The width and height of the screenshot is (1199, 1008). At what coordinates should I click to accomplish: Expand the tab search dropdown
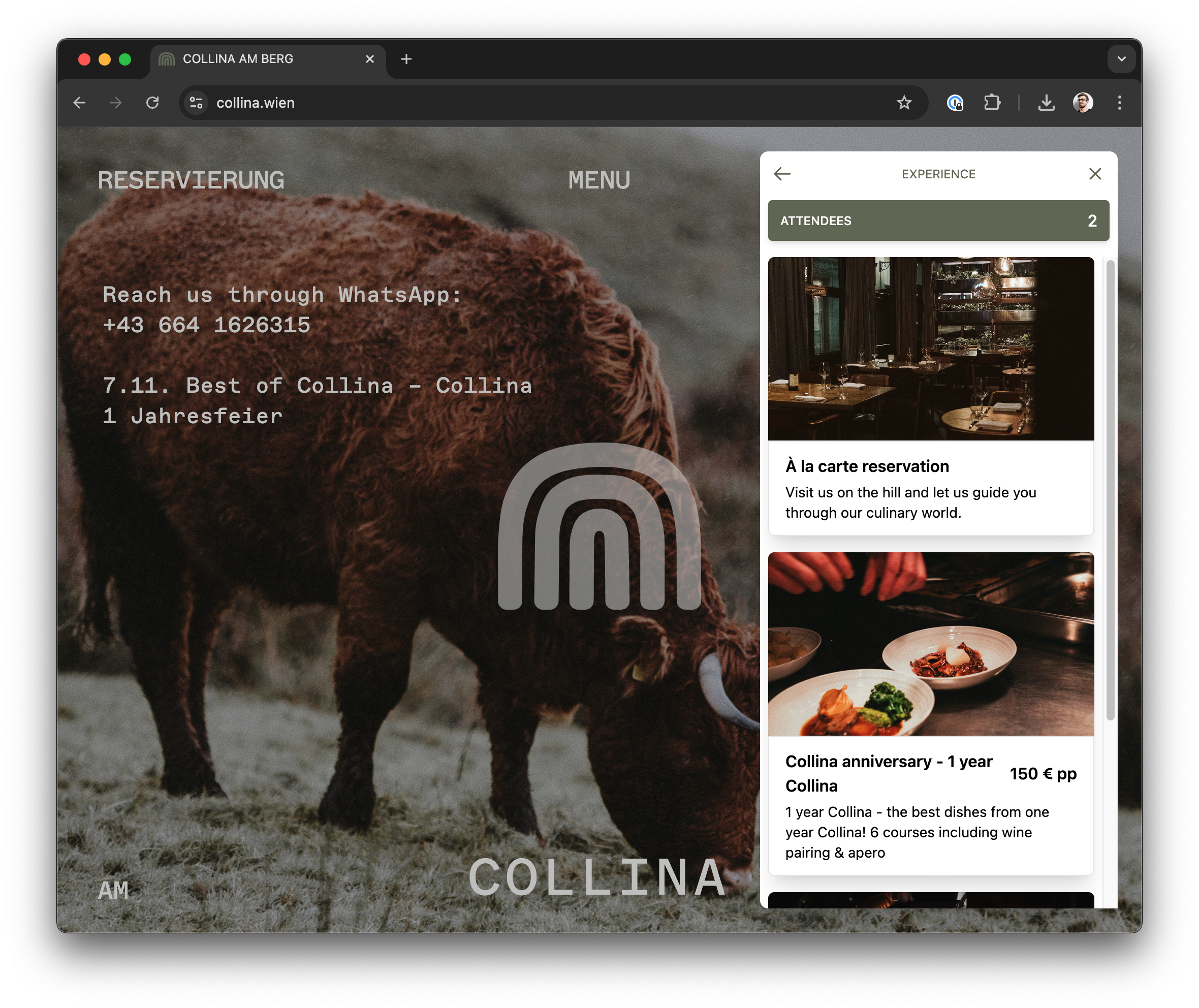point(1121,59)
